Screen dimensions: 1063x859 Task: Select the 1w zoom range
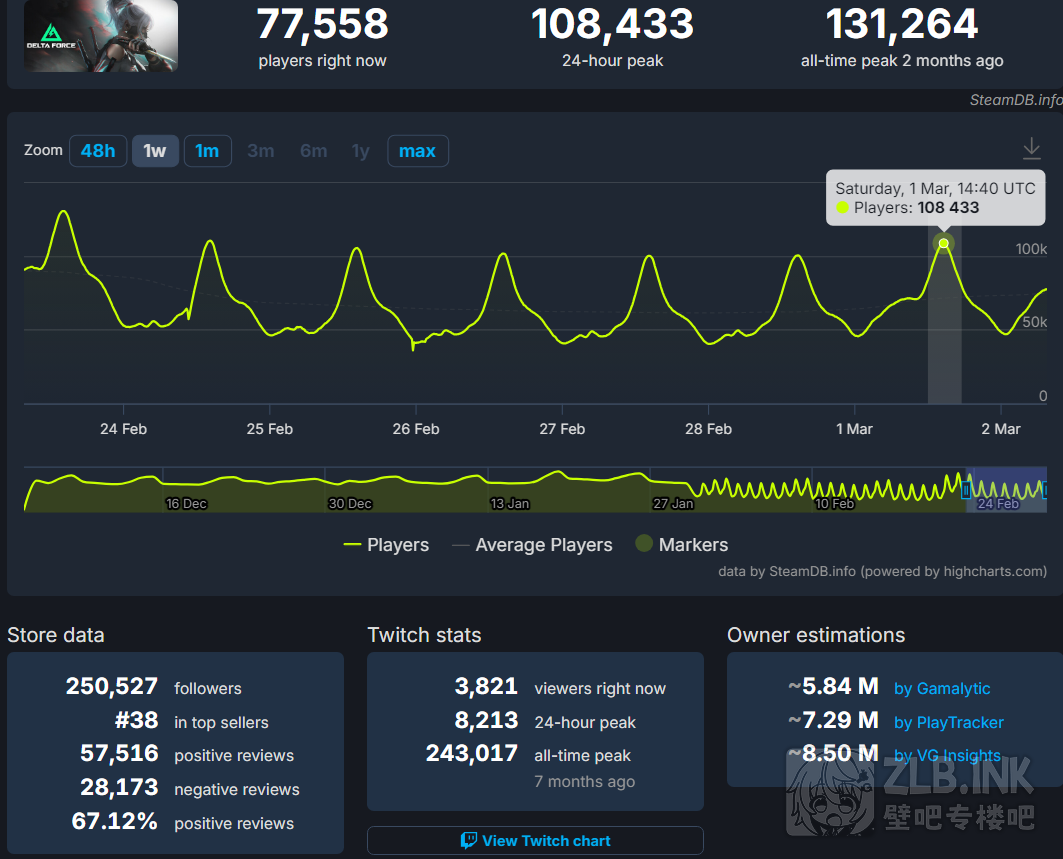click(155, 151)
